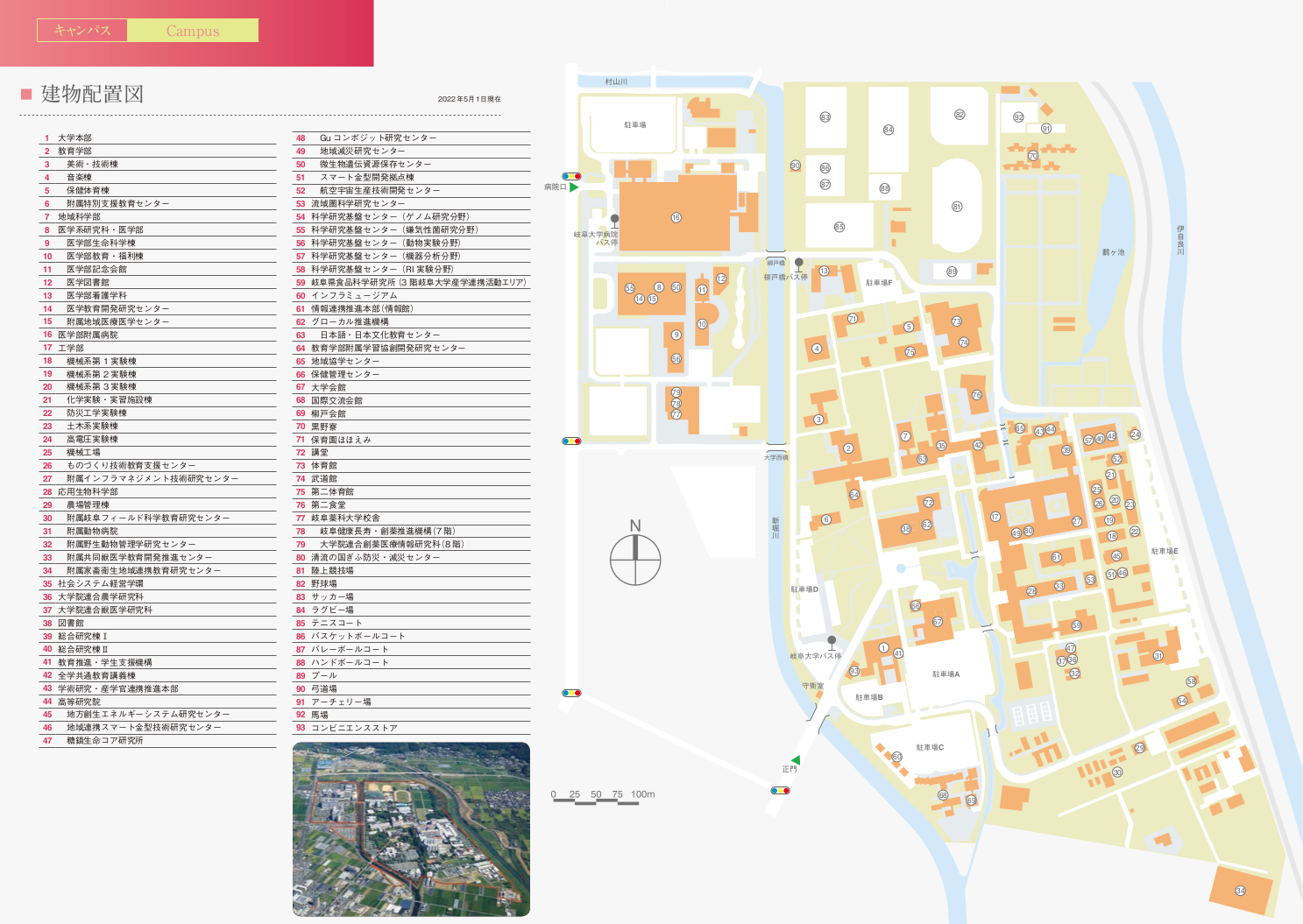
Task: Click the 建物配置図 heading
Action: pos(92,95)
